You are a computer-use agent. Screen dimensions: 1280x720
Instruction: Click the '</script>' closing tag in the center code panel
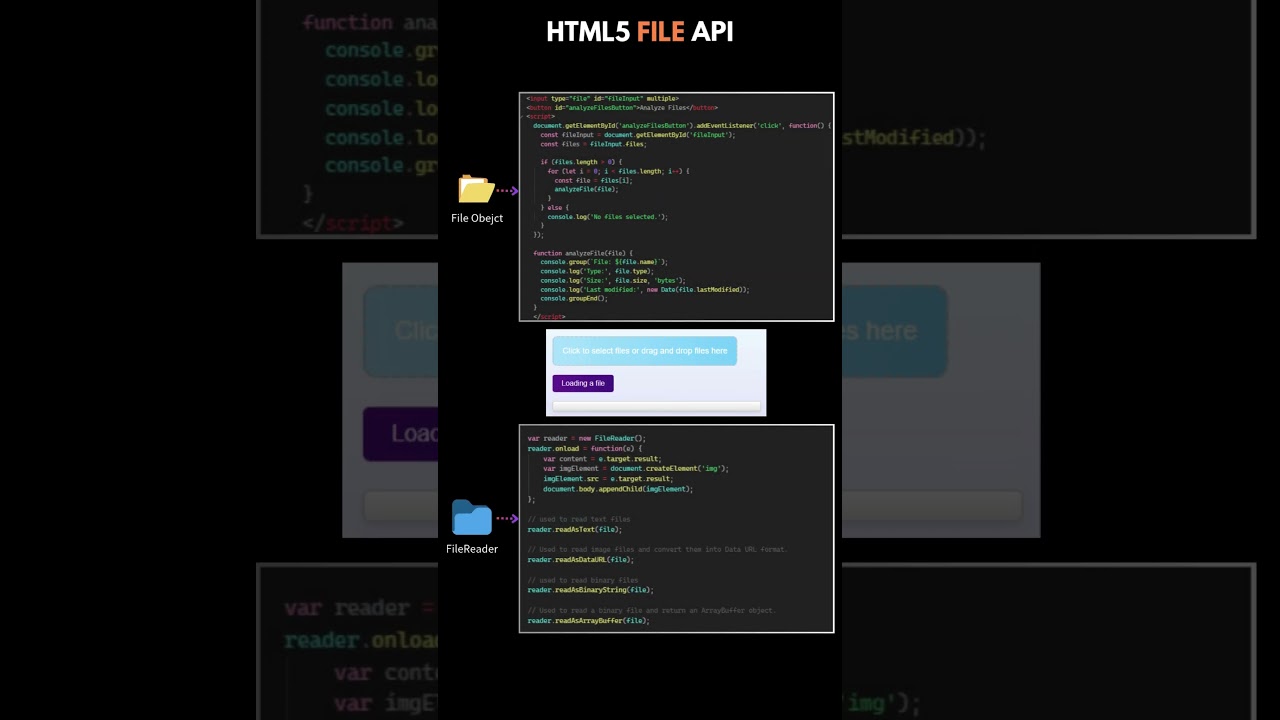click(x=549, y=317)
